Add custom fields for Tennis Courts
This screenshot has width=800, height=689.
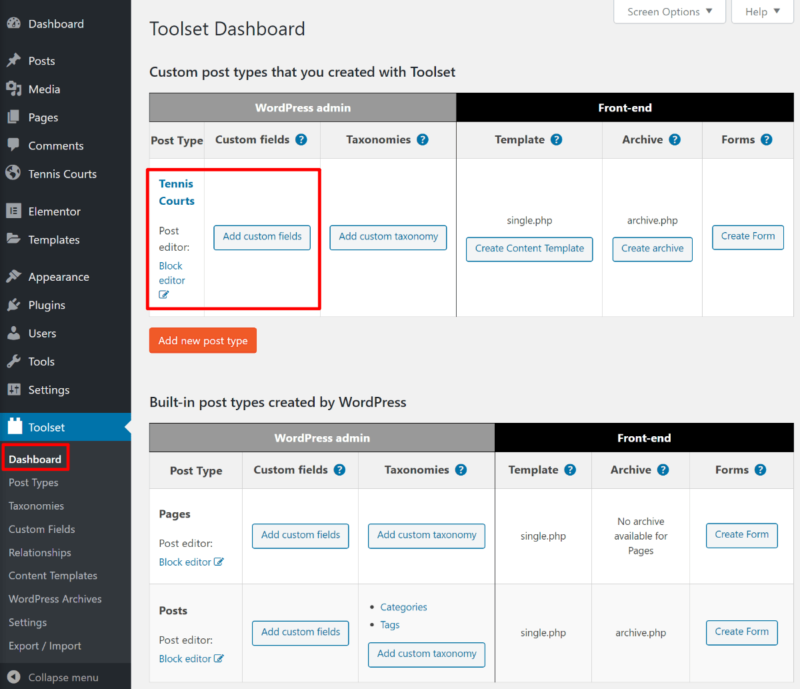tap(262, 237)
